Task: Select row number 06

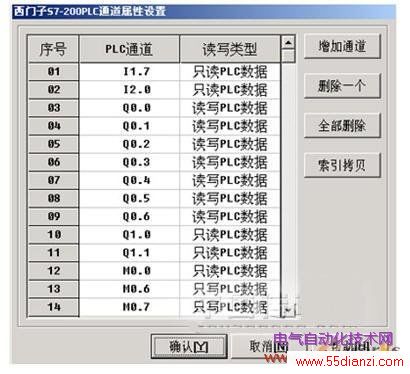Action: click(54, 162)
